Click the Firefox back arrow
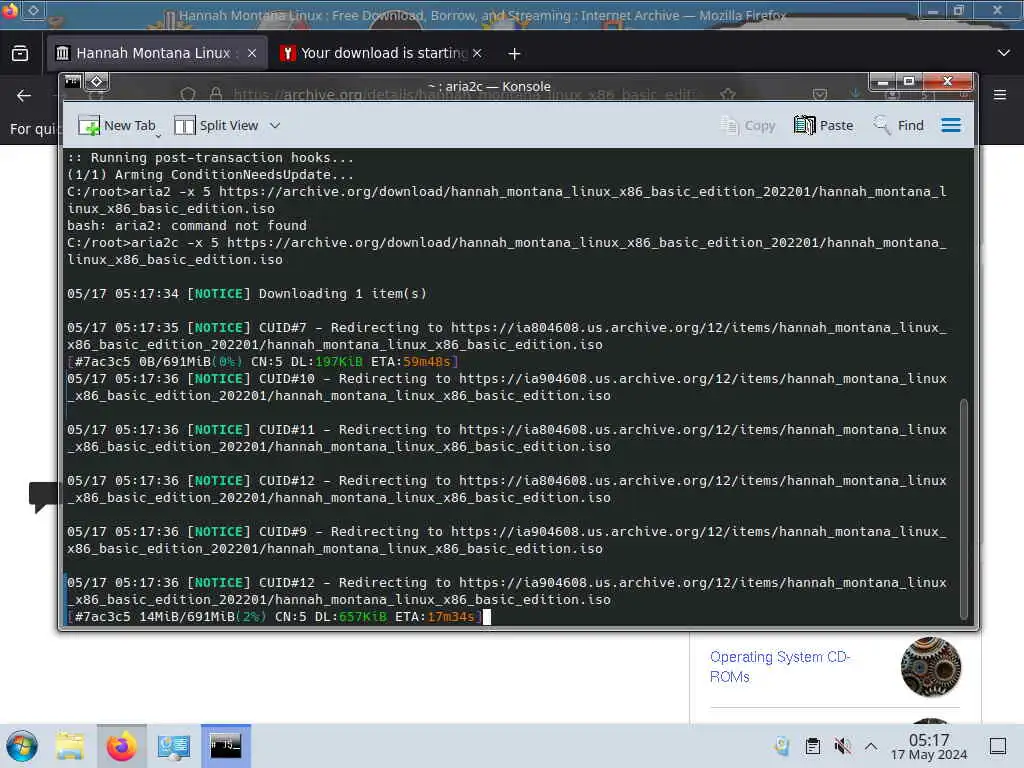The image size is (1024, 768). [24, 96]
